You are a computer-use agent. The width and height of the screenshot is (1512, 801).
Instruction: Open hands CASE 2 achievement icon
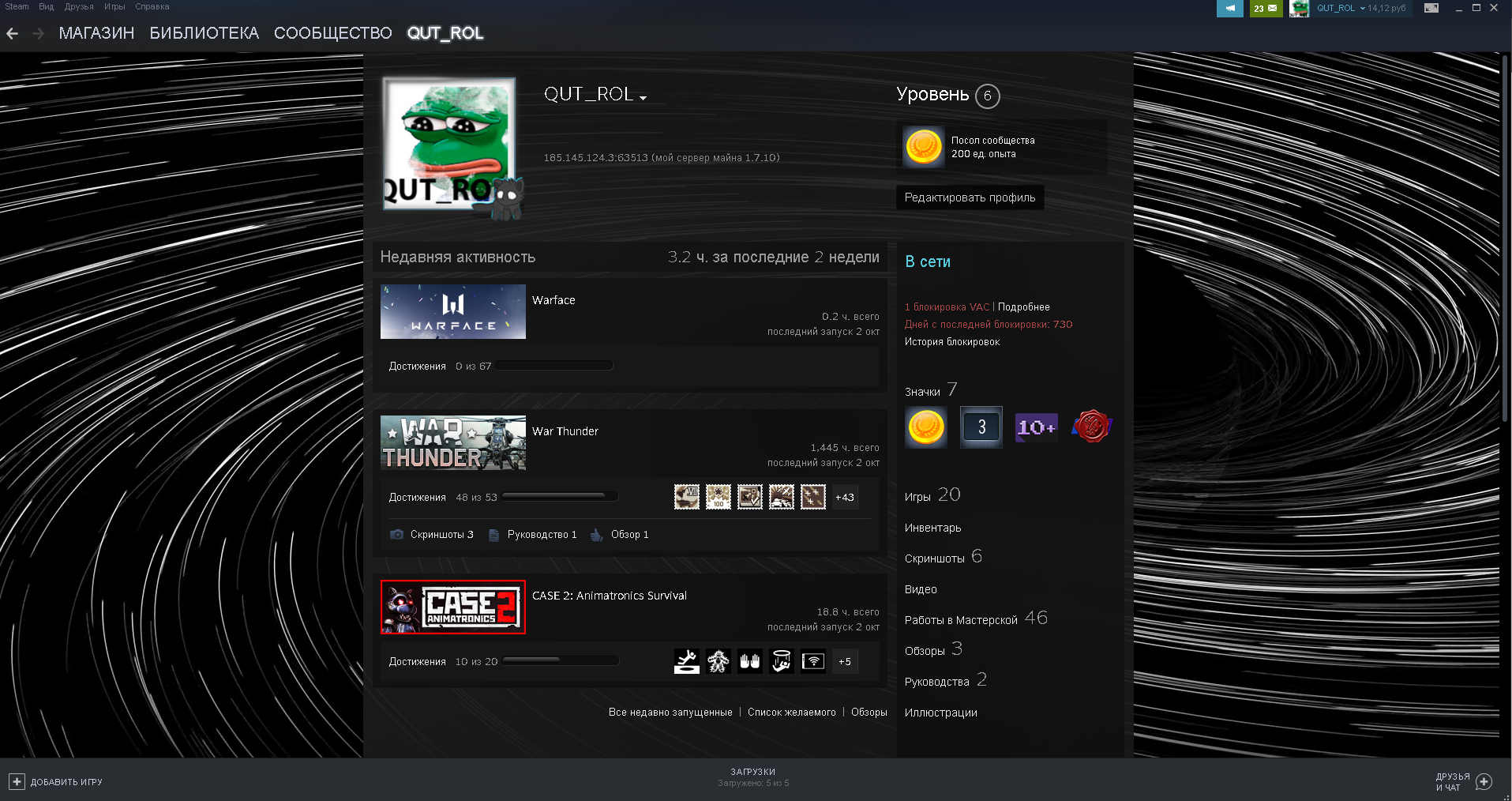tap(750, 661)
